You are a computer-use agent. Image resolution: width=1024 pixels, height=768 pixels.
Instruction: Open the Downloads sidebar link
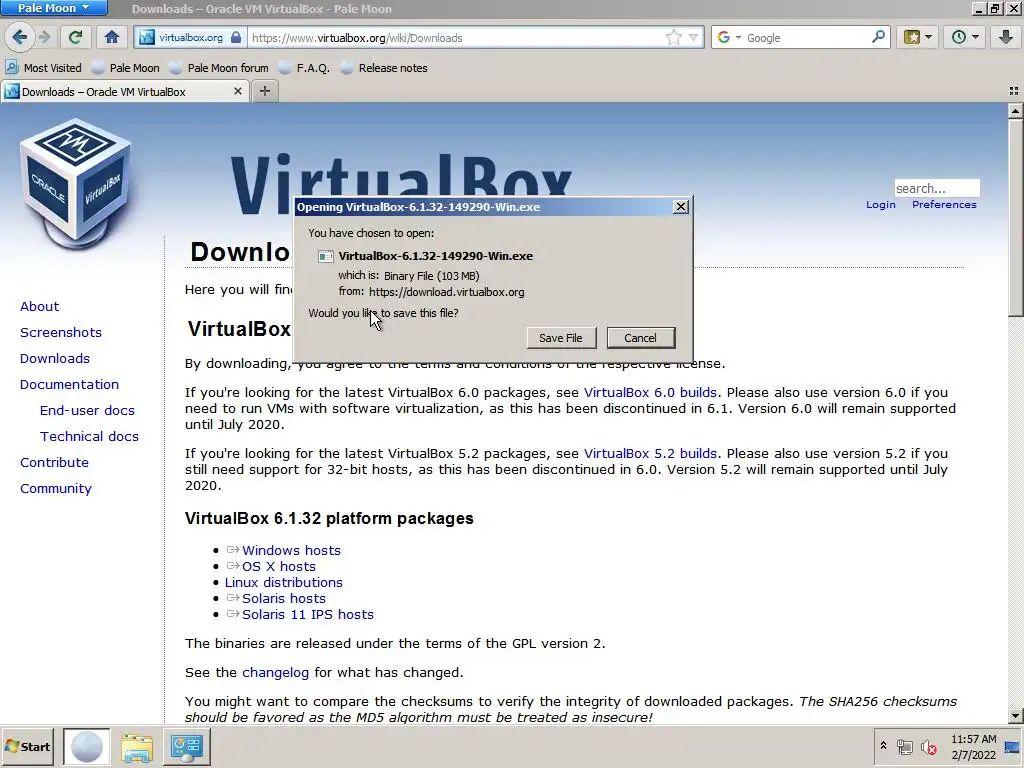[x=55, y=359]
